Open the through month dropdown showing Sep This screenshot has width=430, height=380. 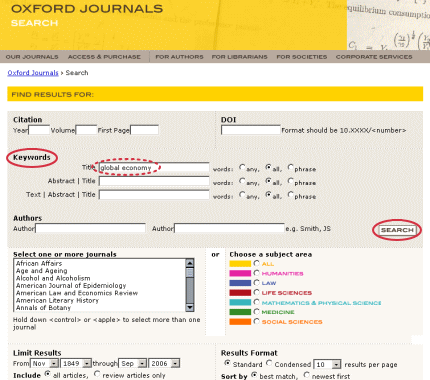pos(133,364)
